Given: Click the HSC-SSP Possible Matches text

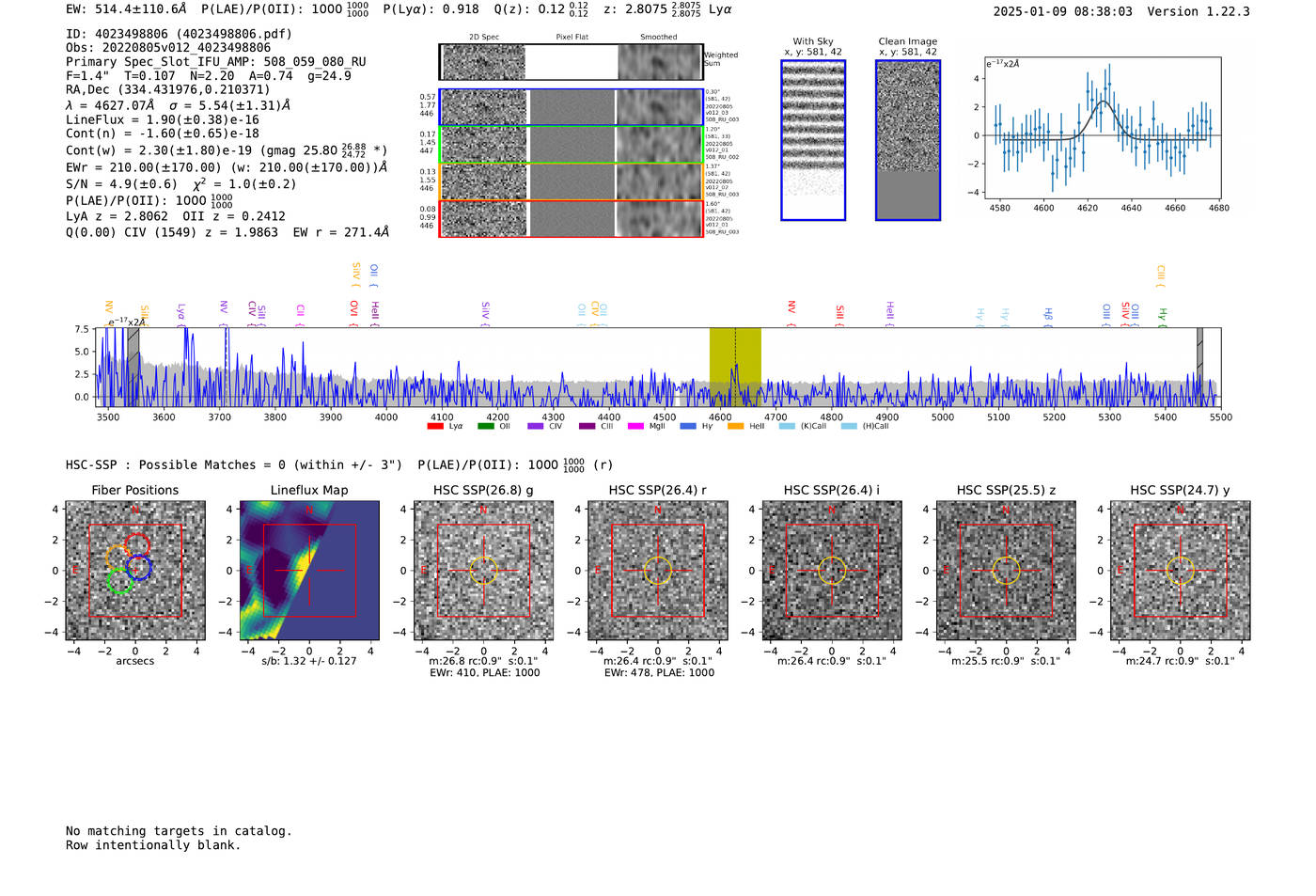Looking at the screenshot, I should 234,464.
